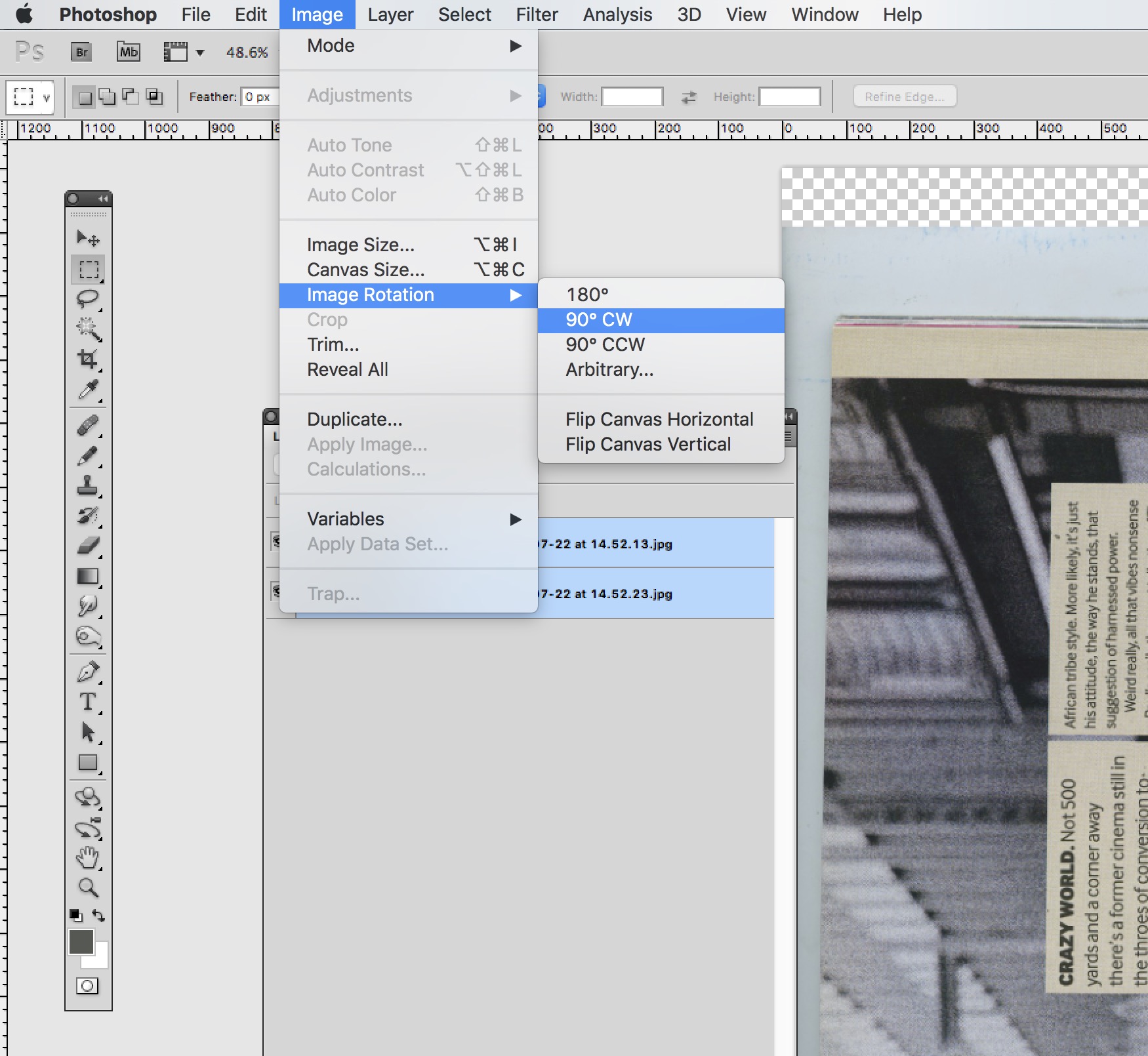The image size is (1148, 1056).
Task: Launch Bridge with the Br icon
Action: coord(81,52)
